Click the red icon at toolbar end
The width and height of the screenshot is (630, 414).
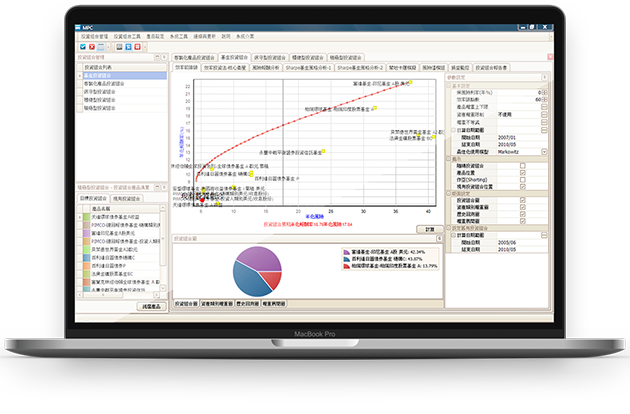point(138,46)
